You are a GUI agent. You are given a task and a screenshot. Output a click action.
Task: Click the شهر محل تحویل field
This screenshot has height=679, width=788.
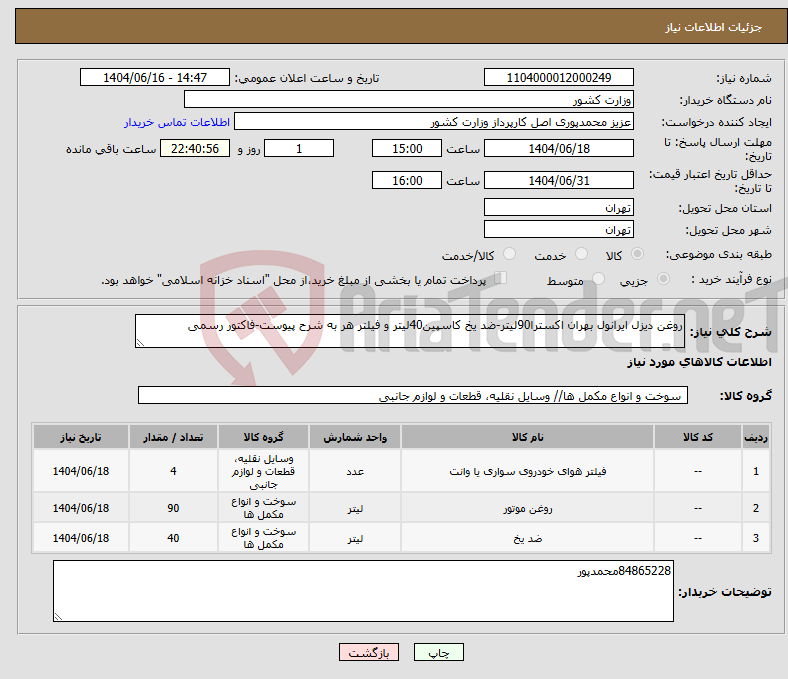558,229
